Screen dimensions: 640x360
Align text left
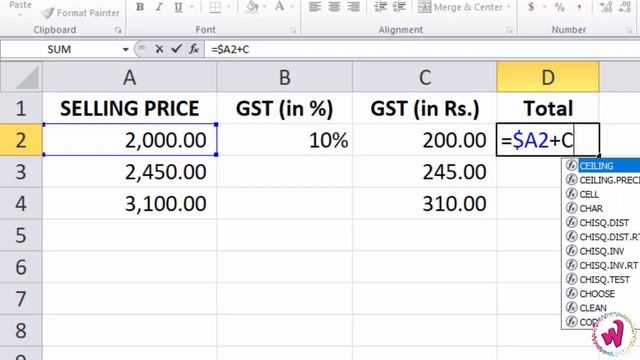coord(315,7)
